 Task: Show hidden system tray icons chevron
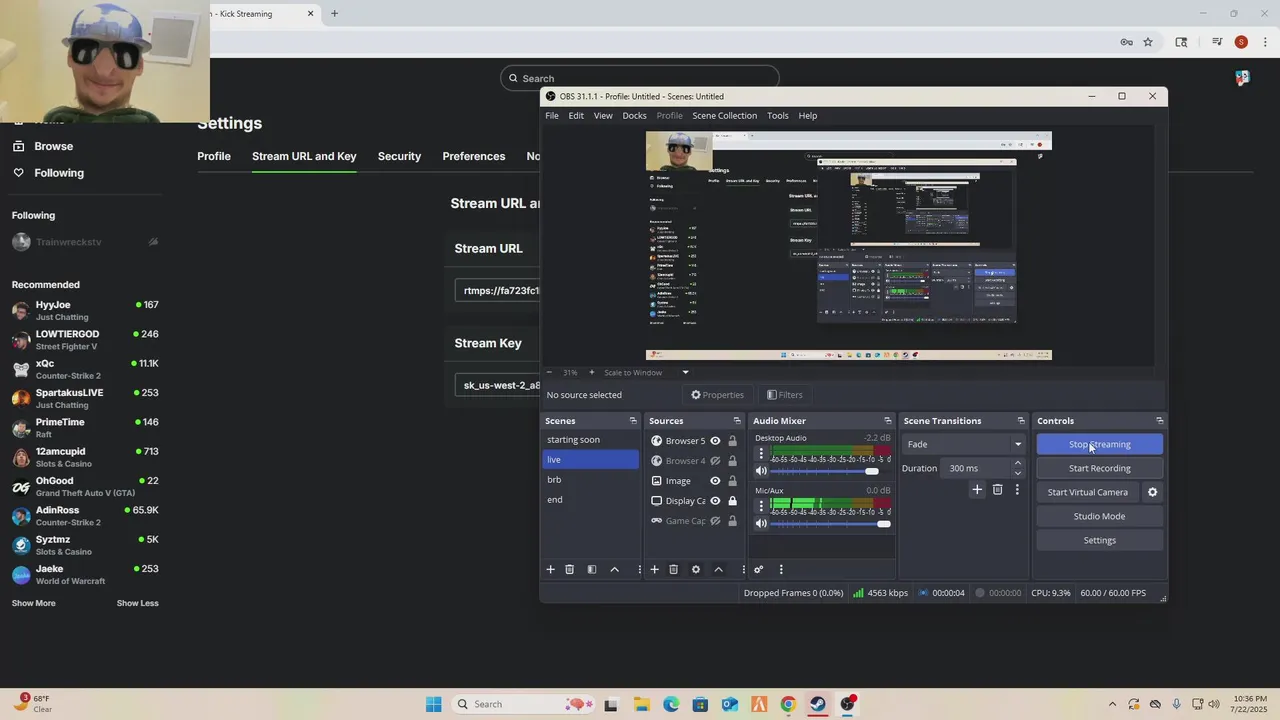(1112, 704)
